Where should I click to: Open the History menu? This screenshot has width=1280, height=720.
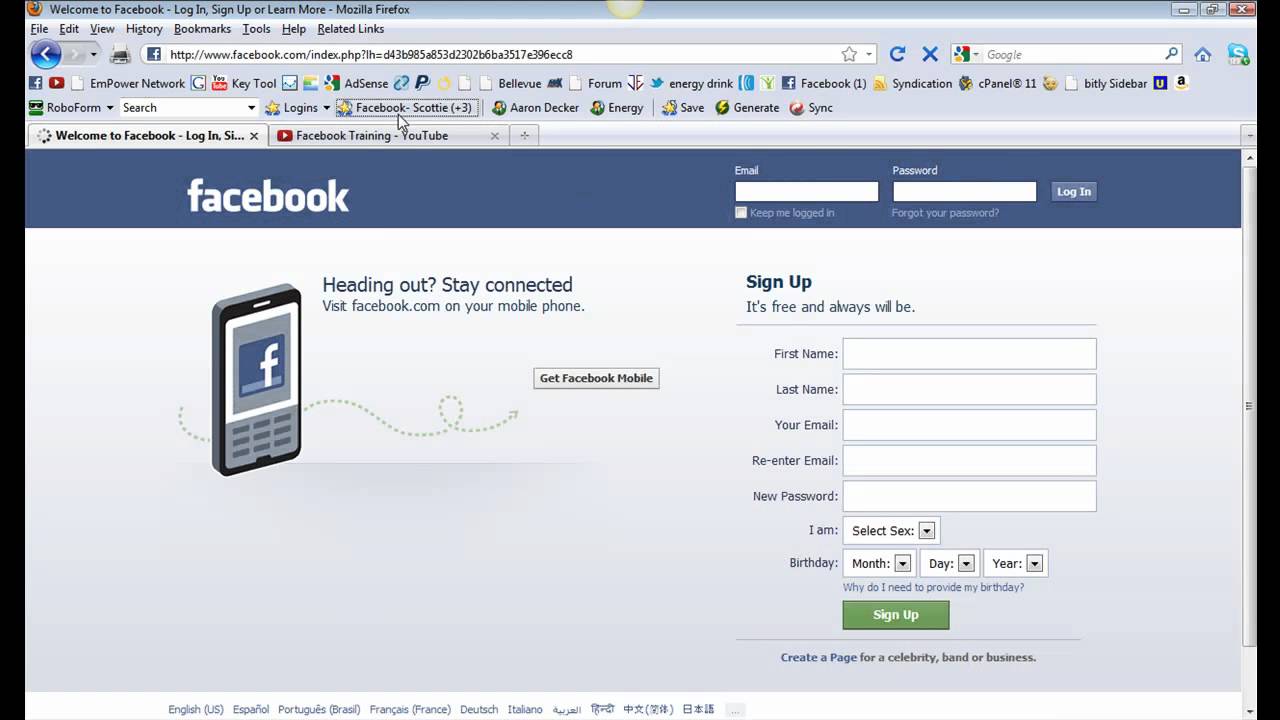click(x=144, y=29)
